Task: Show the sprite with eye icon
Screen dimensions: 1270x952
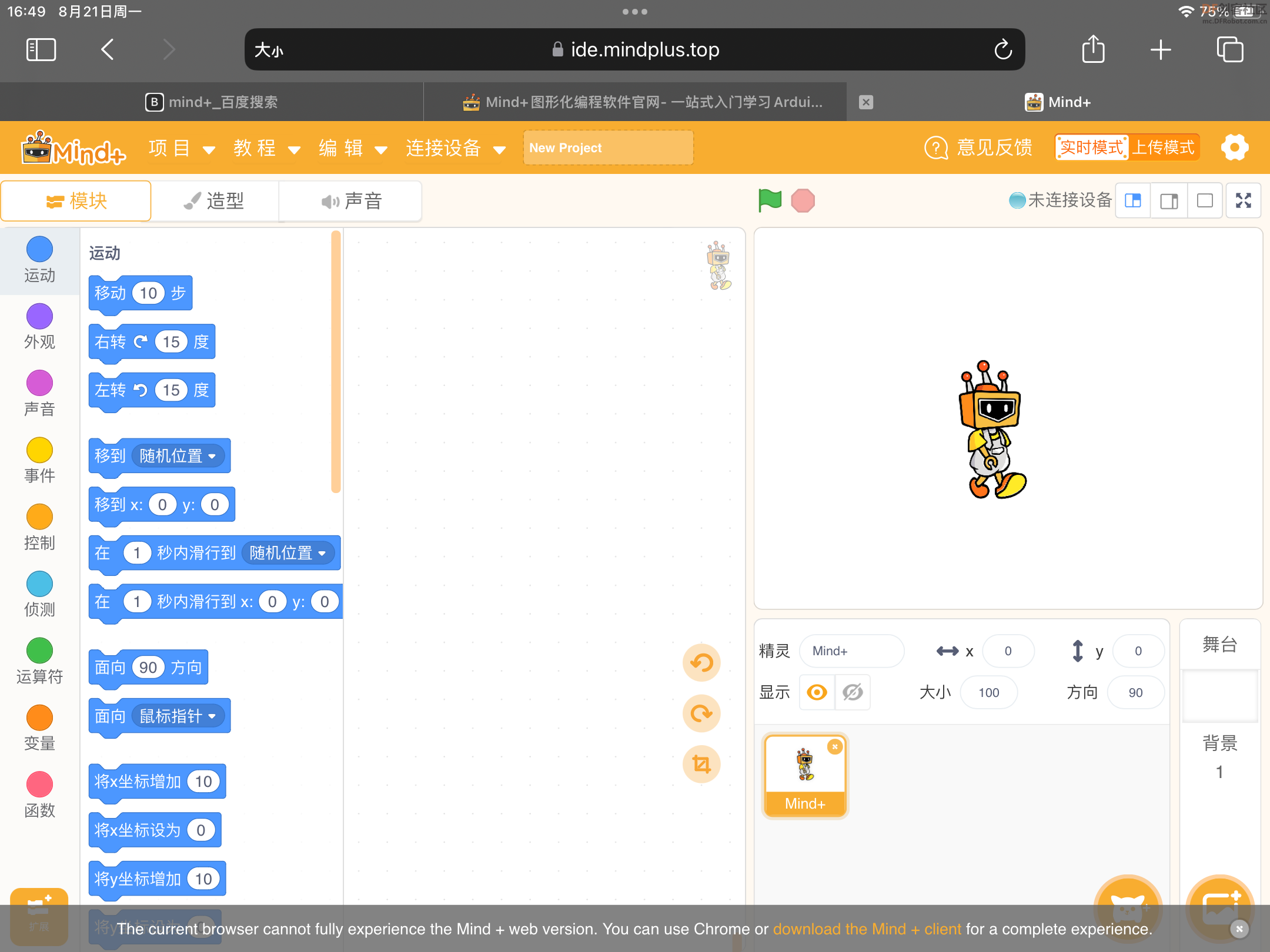Action: (x=817, y=692)
